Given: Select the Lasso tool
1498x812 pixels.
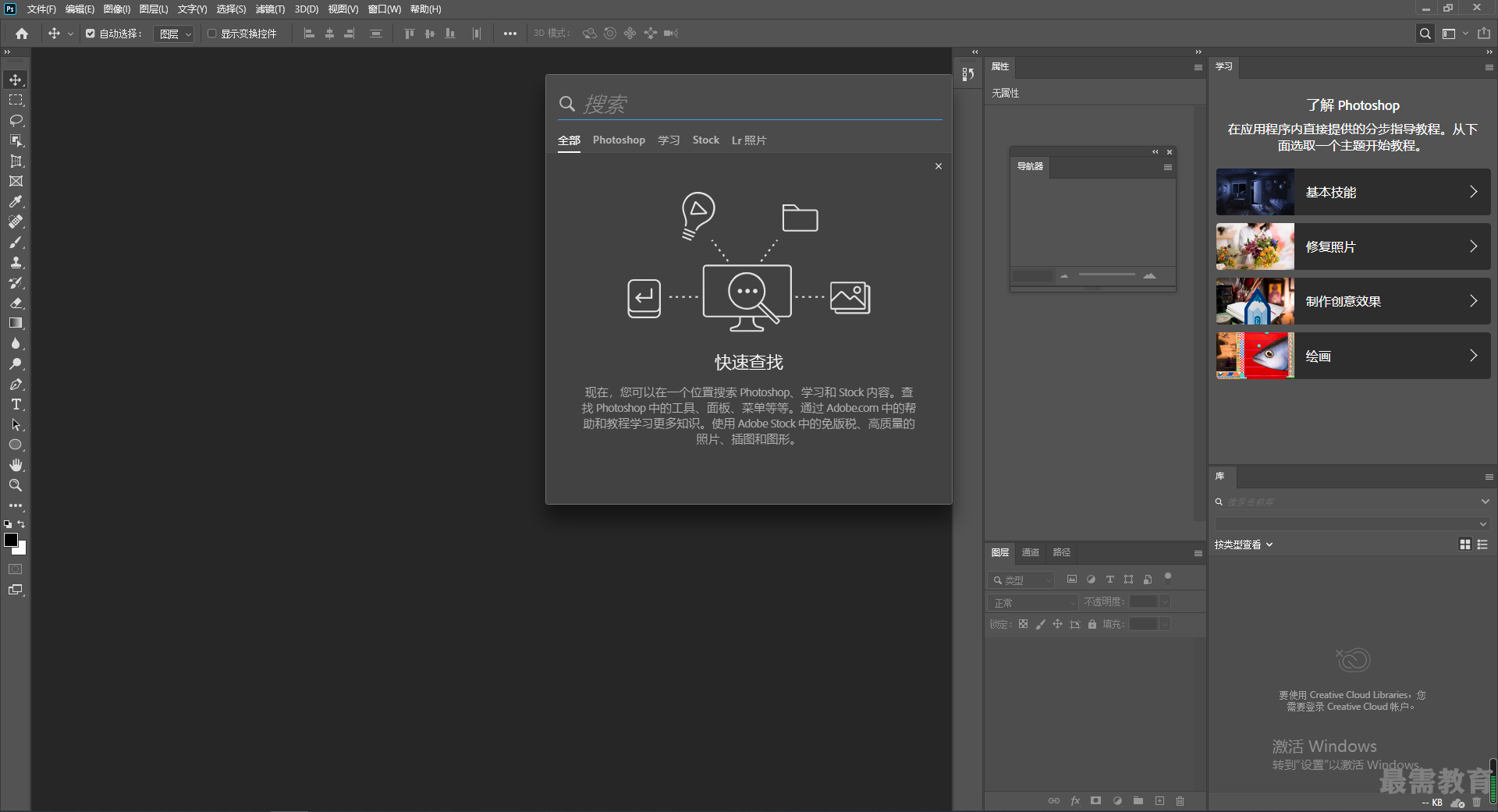Looking at the screenshot, I should pyautogui.click(x=16, y=120).
